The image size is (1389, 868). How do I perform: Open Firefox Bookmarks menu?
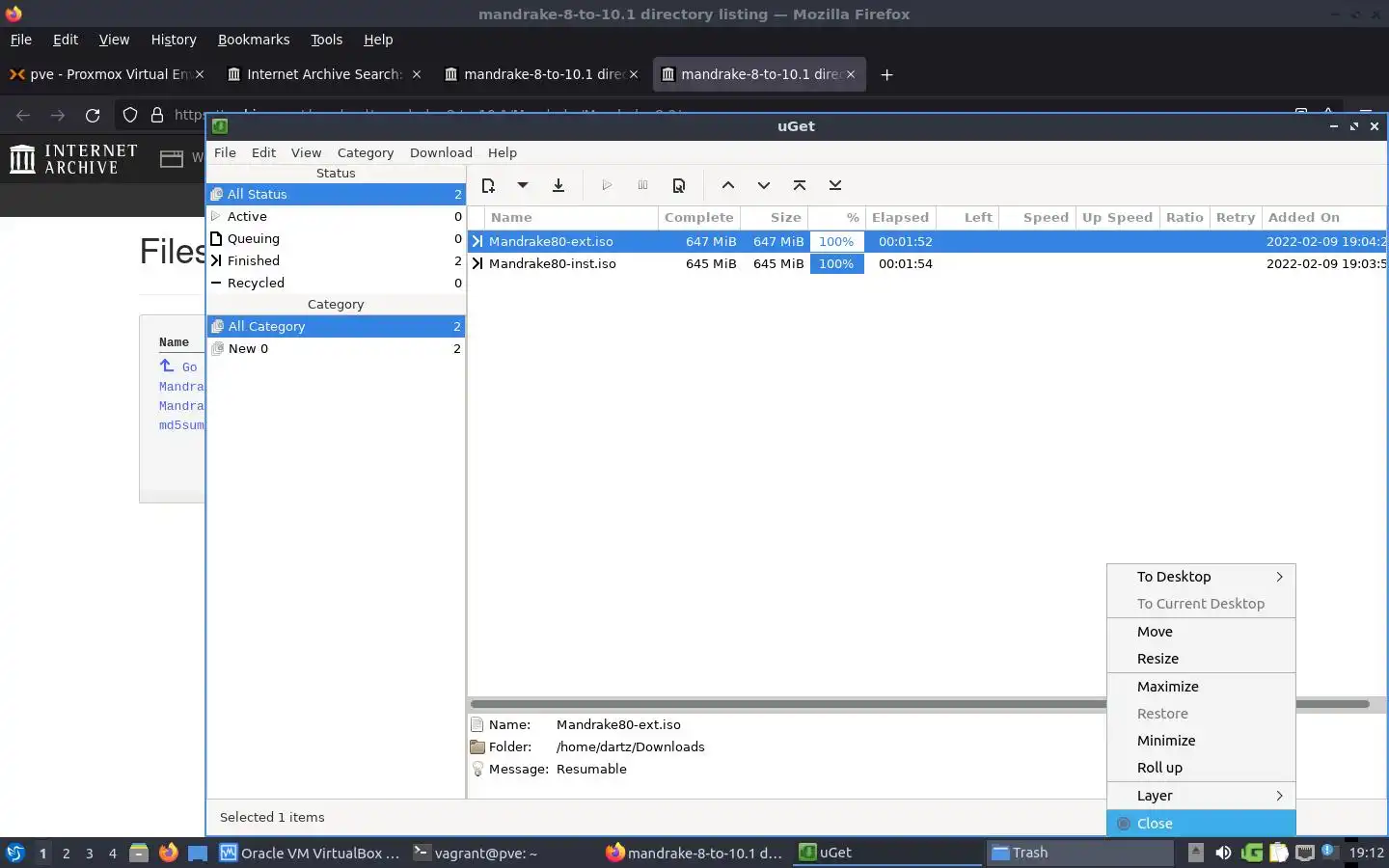(254, 40)
